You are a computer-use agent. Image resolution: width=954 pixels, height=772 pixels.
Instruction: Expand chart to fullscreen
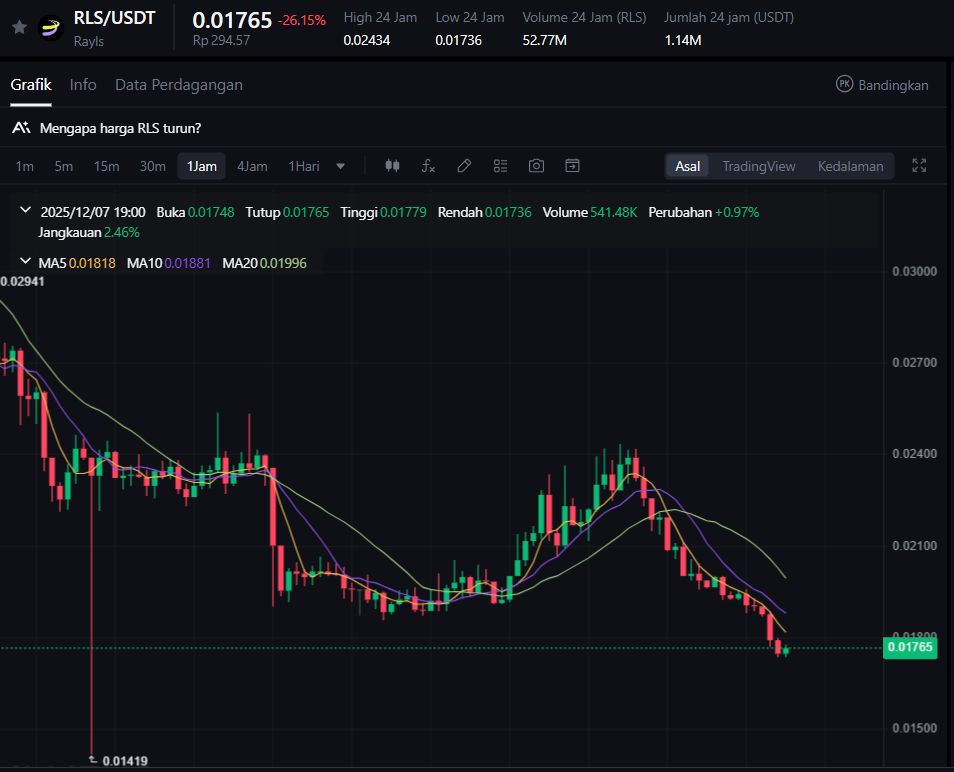click(919, 166)
